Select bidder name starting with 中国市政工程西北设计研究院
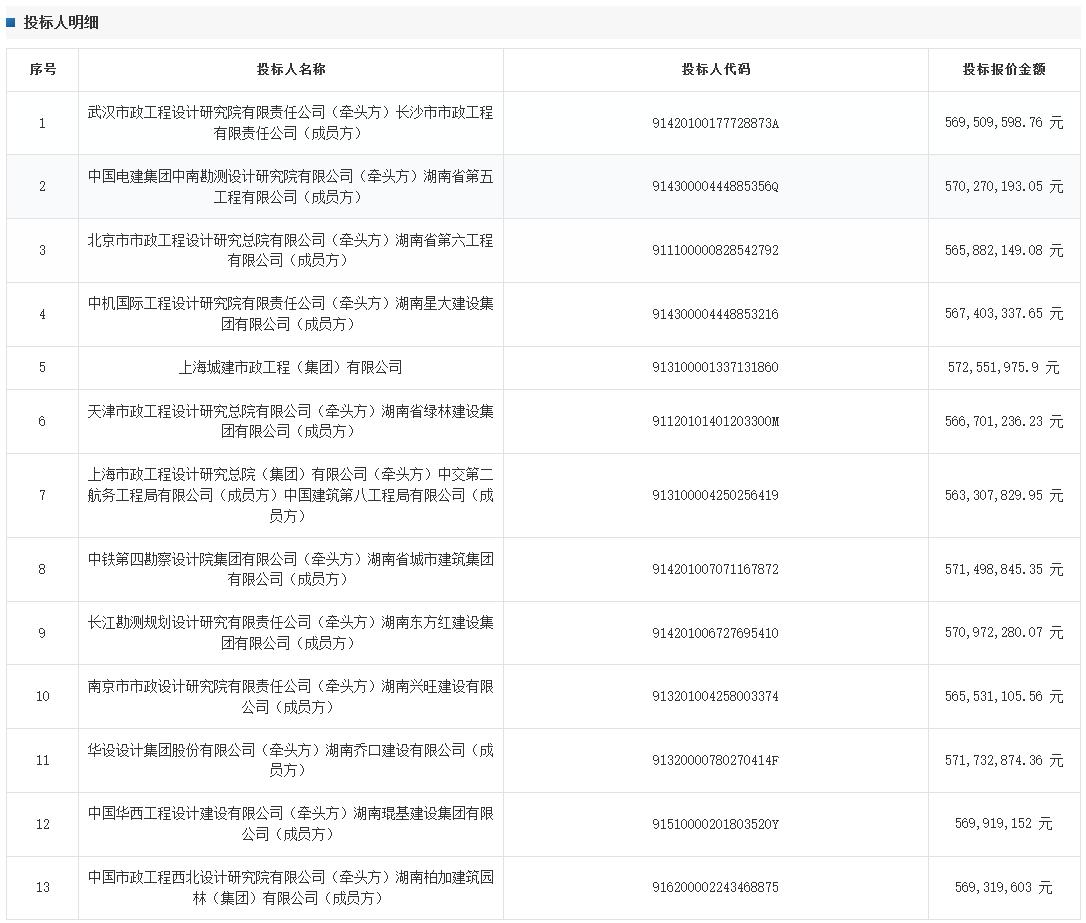Image resolution: width=1086 pixels, height=923 pixels. (x=290, y=887)
